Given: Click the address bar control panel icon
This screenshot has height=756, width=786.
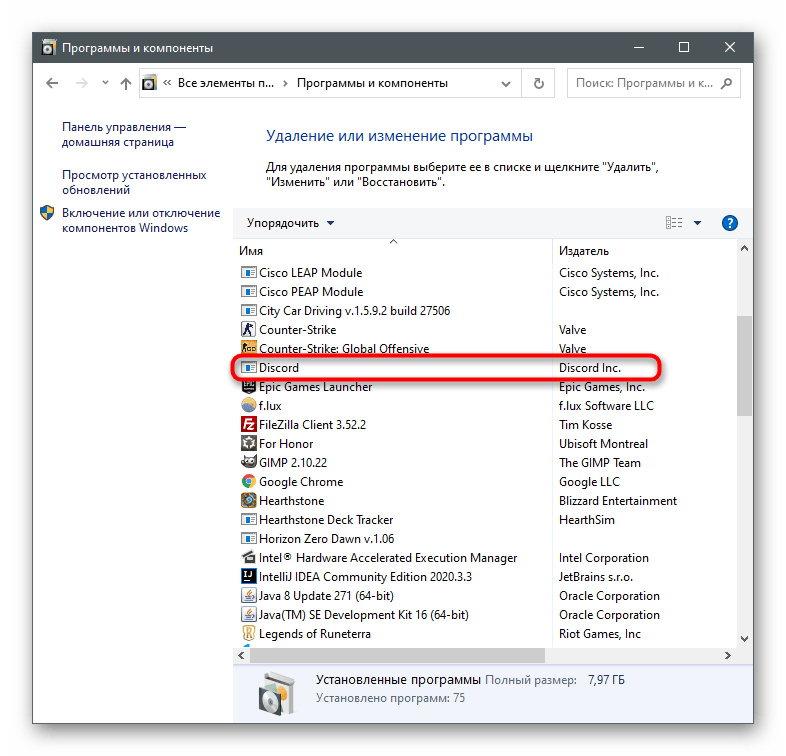Looking at the screenshot, I should click(149, 83).
